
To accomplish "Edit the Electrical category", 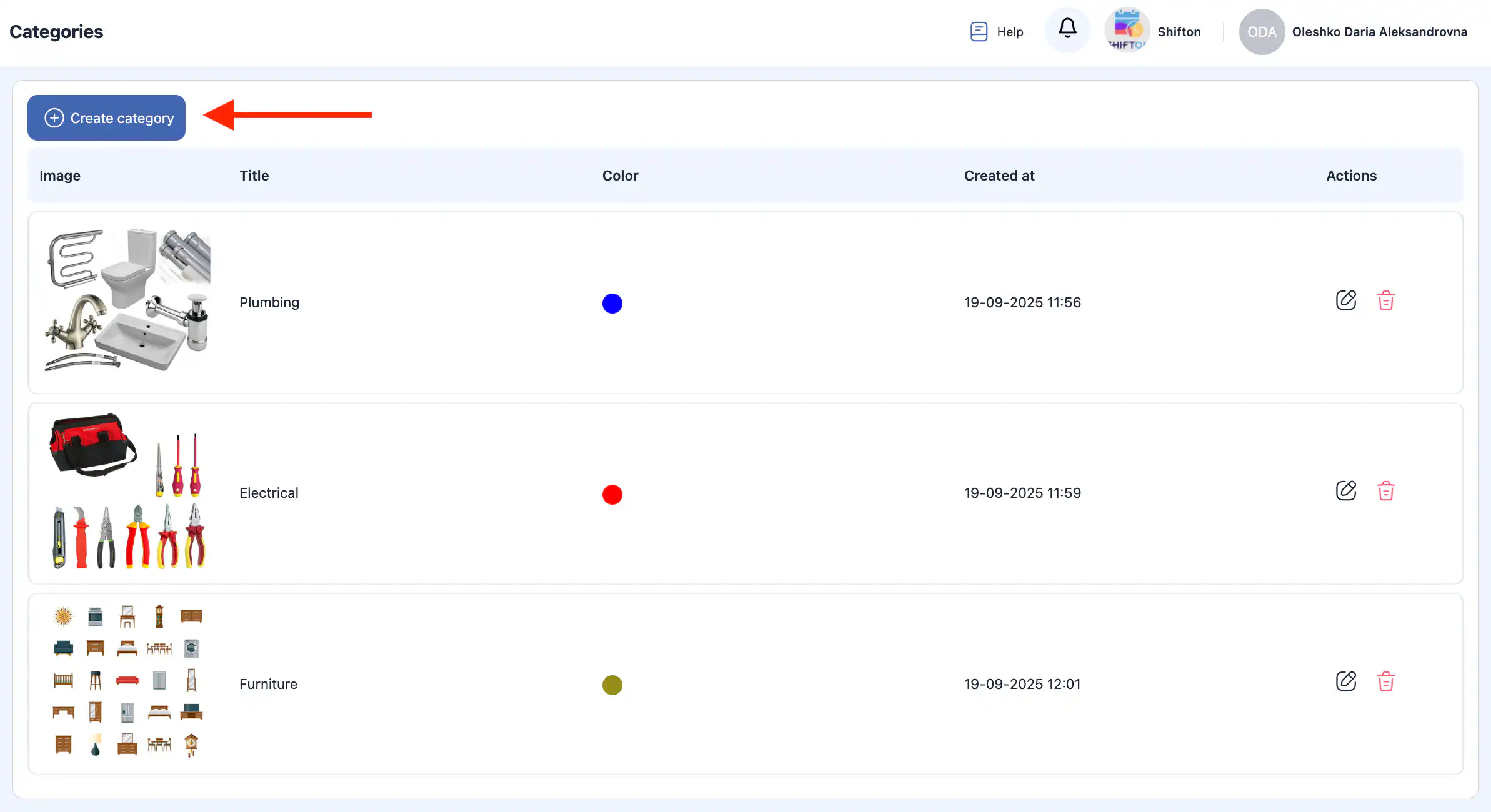I will pos(1346,491).
